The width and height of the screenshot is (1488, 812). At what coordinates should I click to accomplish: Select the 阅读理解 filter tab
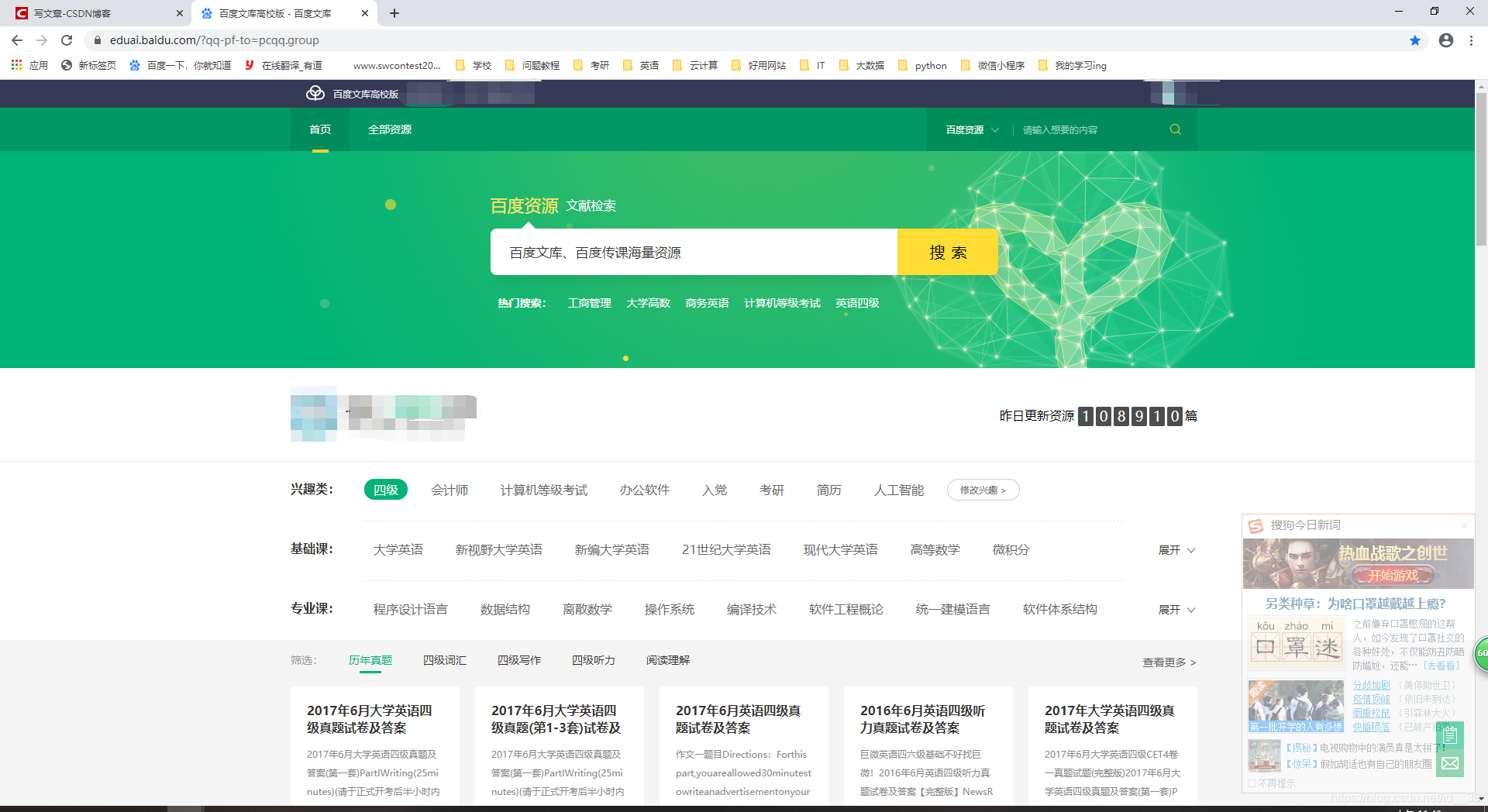(x=668, y=660)
